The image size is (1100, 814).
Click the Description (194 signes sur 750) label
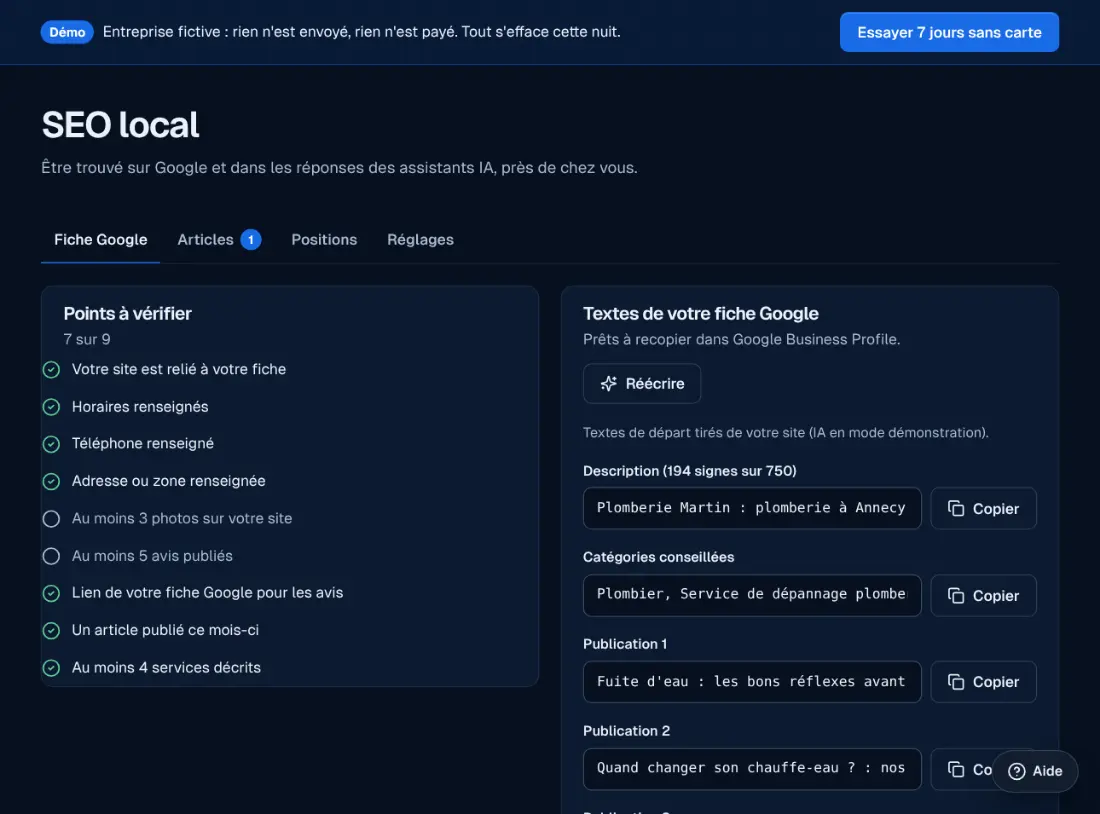690,471
